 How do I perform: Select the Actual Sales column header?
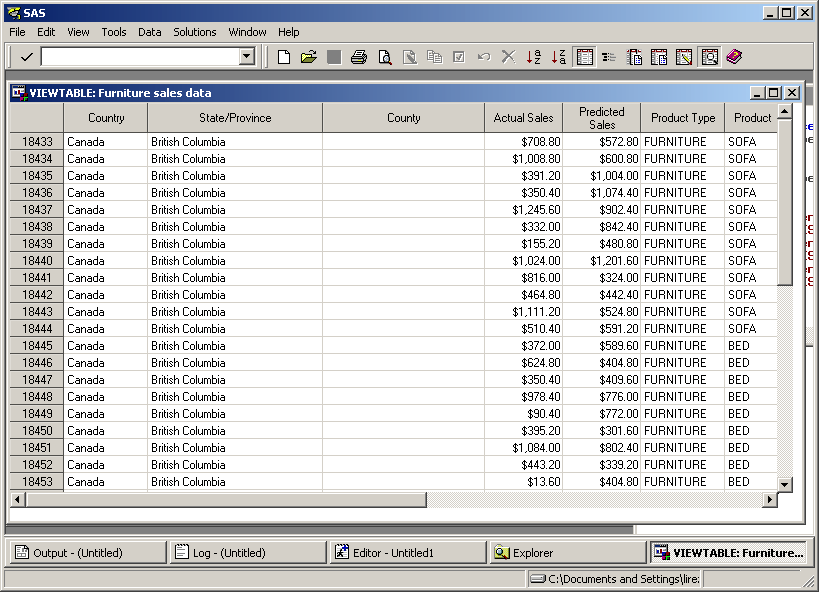[x=523, y=117]
